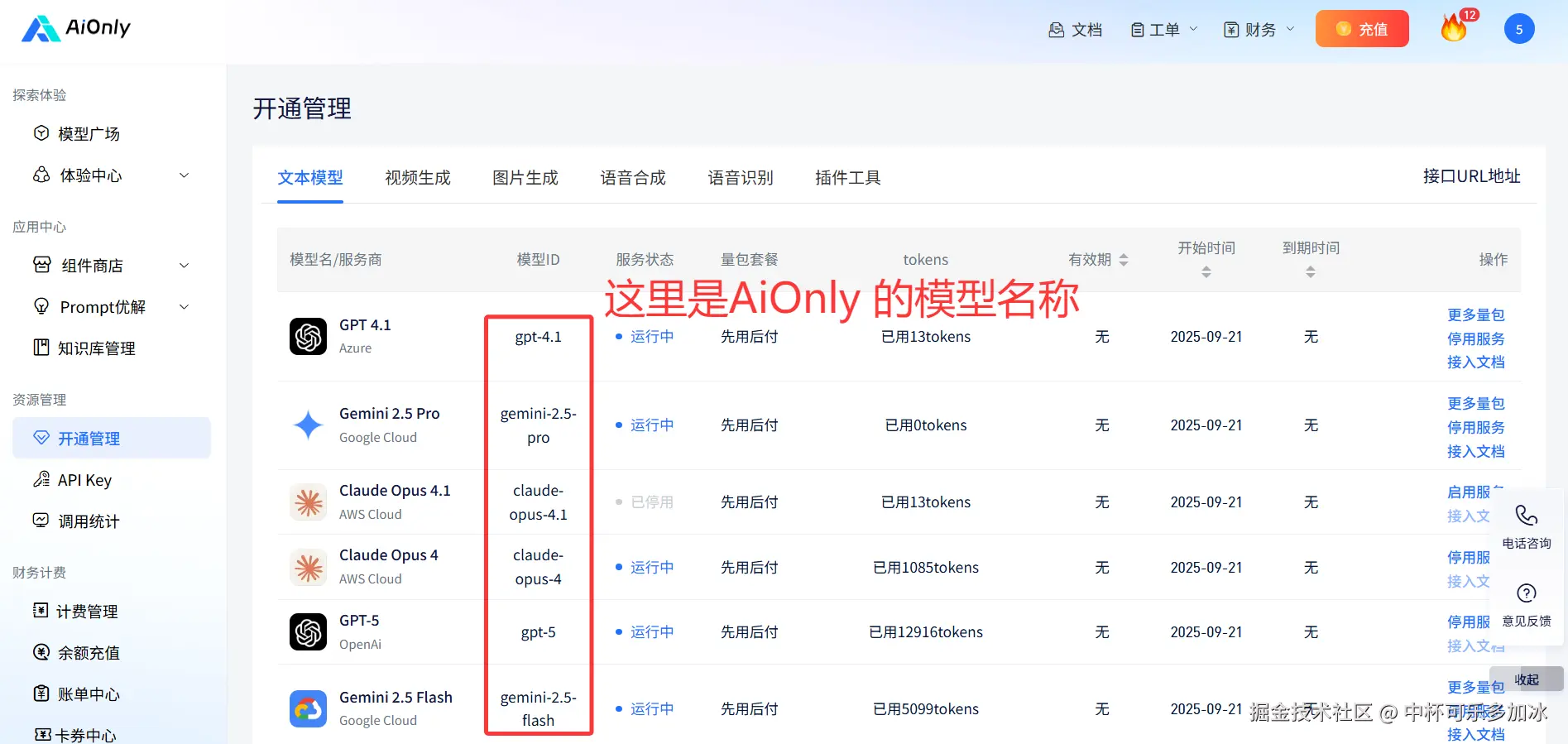This screenshot has width=1568, height=744.
Task: Open 调用统计 in sidebar
Action: tap(89, 521)
